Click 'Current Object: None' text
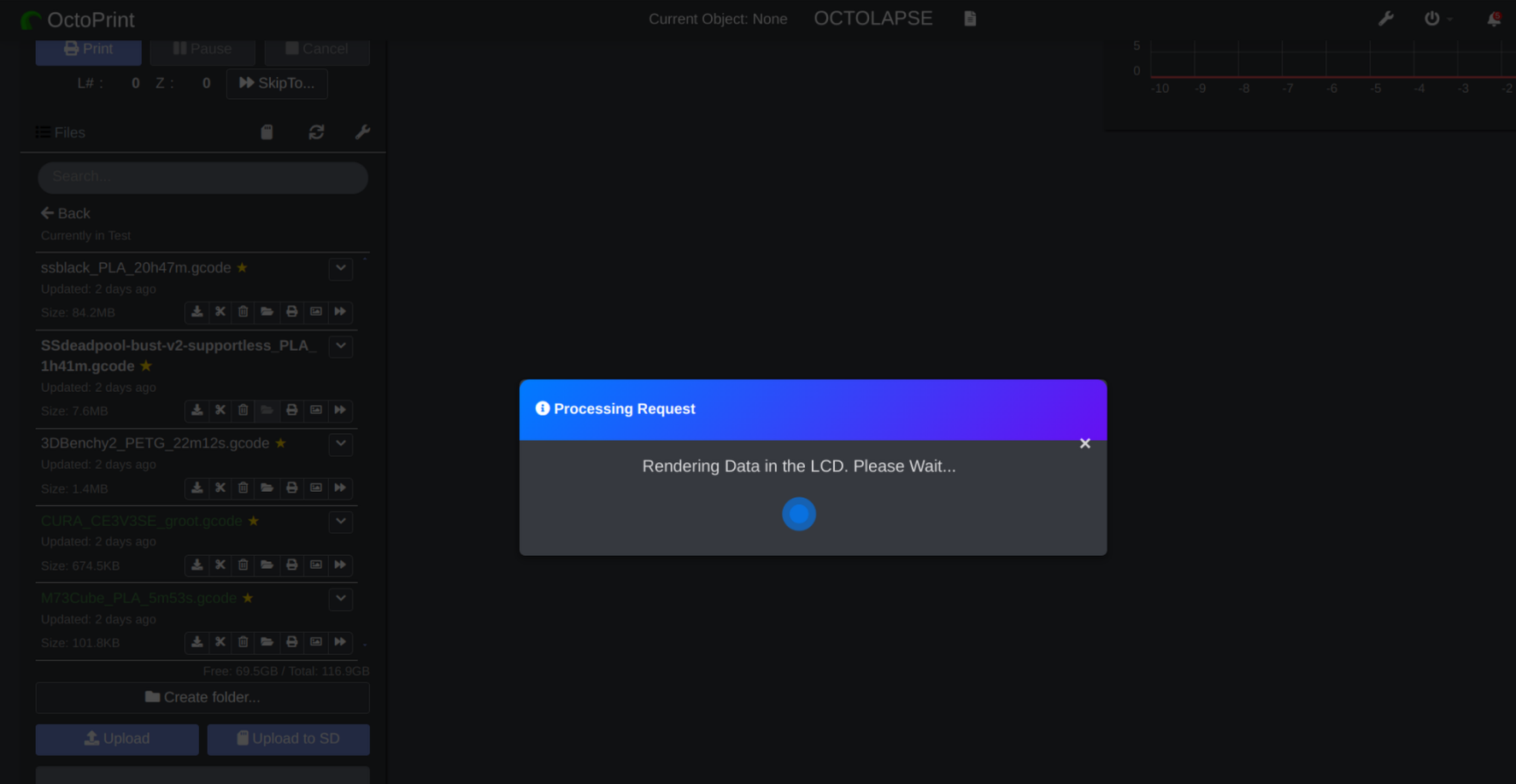The image size is (1516, 784). pyautogui.click(x=718, y=19)
